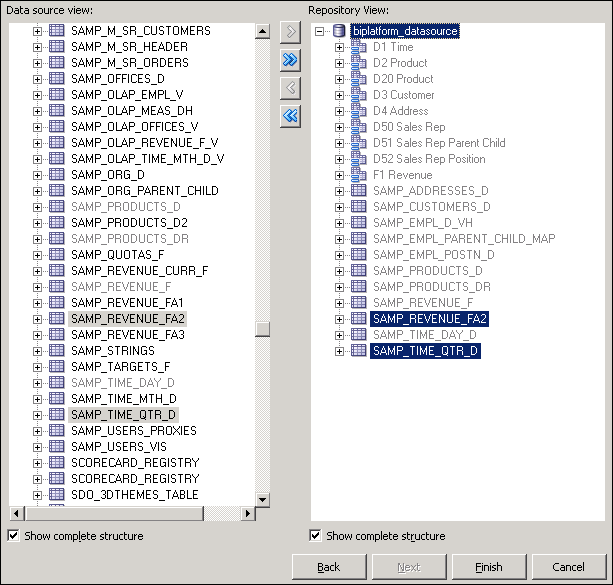Select SAMP_EMPL_PARENT_CHILD_MAP in Repository View

click(464, 239)
